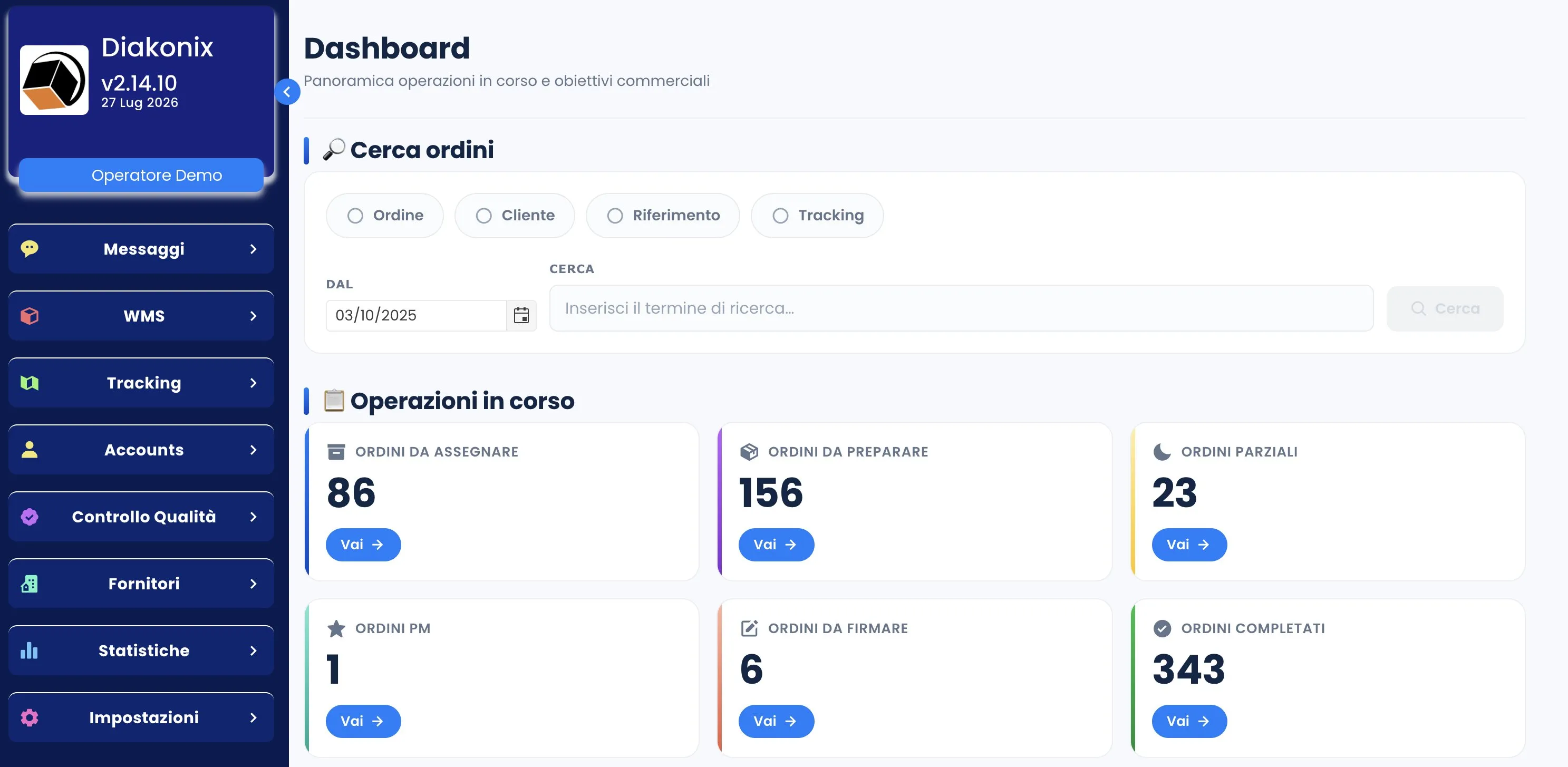This screenshot has width=1568, height=767.
Task: Go to Ordini da preparare via Vai
Action: [x=776, y=544]
